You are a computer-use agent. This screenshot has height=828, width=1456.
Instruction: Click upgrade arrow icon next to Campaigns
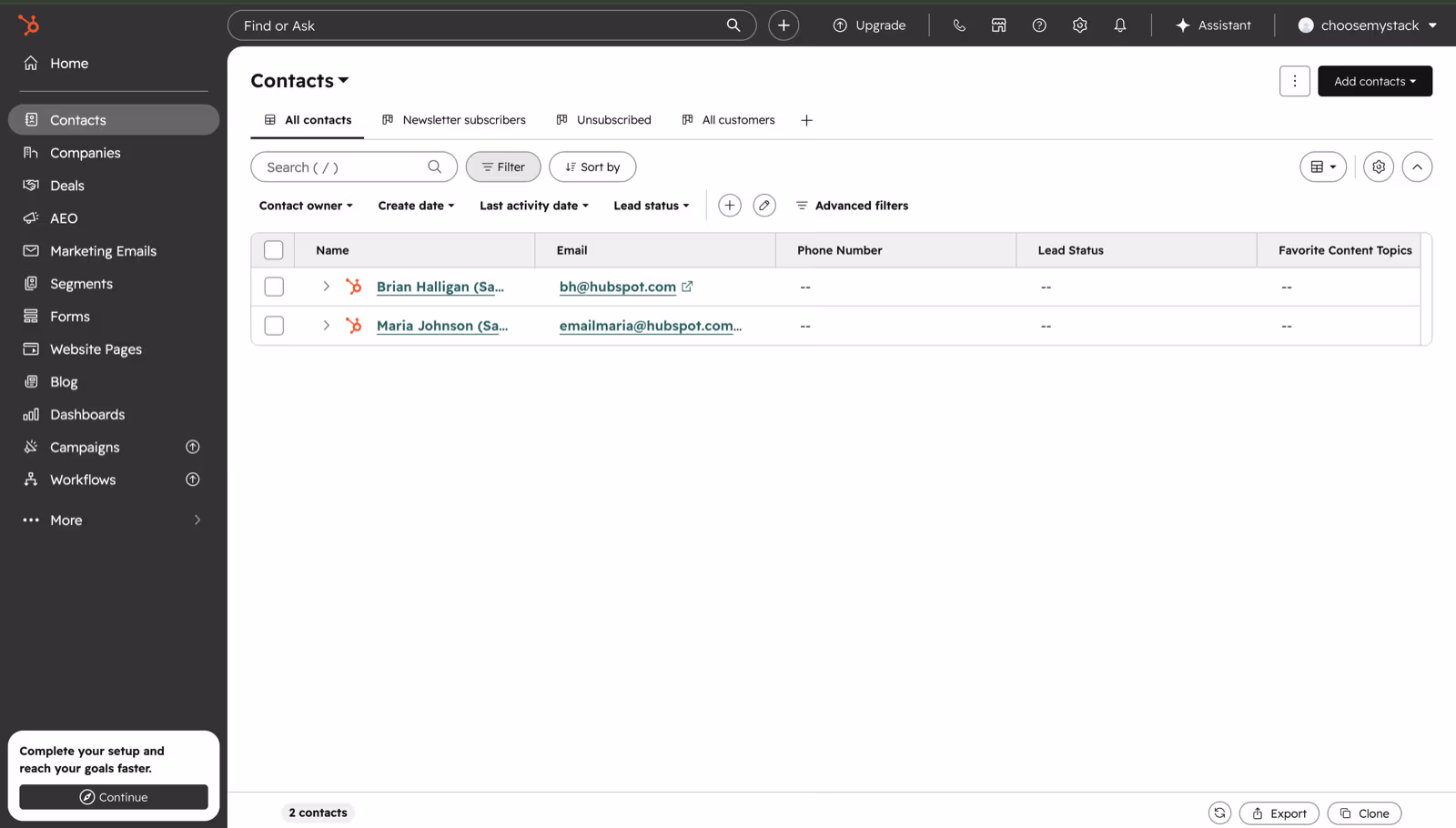coord(193,447)
